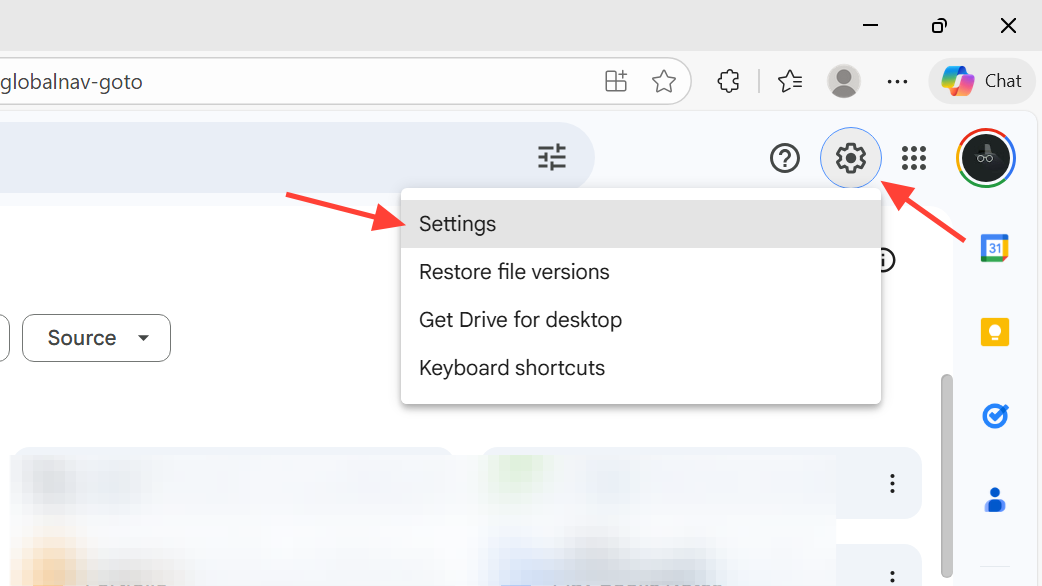The image size is (1042, 586).
Task: Open Google Keep from side panel
Action: [994, 332]
